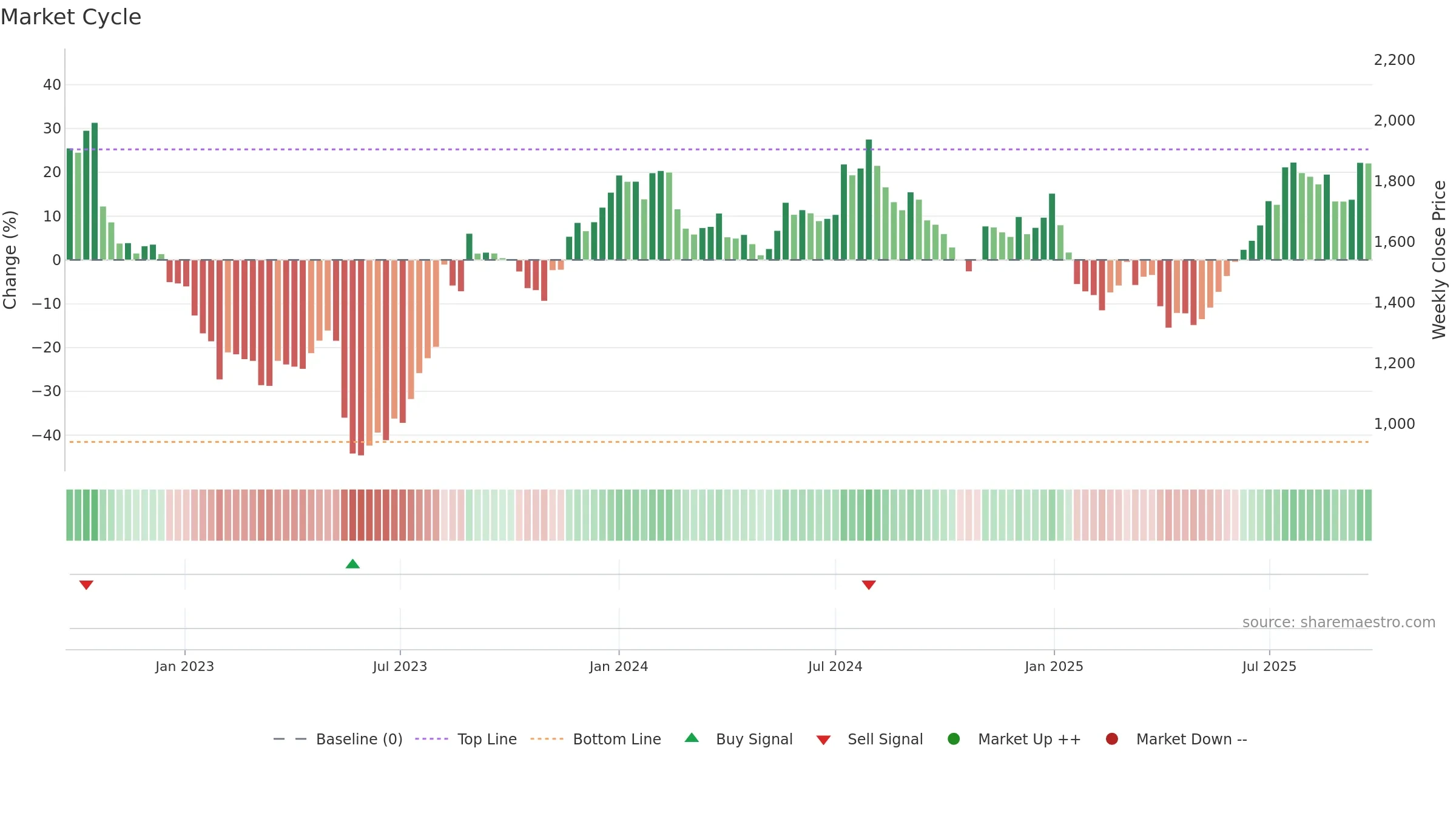
Task: Click the darkest red heat strip cell
Action: click(361, 515)
